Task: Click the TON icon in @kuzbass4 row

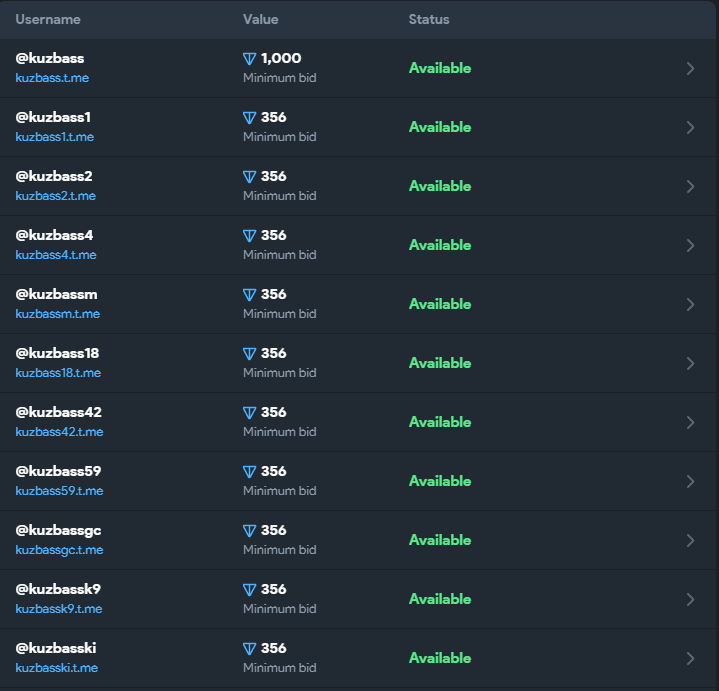Action: pos(249,236)
